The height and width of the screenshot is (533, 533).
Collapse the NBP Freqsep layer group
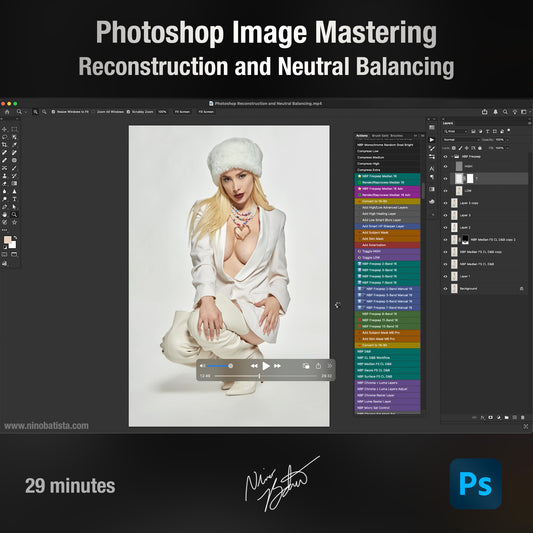pyautogui.click(x=452, y=157)
